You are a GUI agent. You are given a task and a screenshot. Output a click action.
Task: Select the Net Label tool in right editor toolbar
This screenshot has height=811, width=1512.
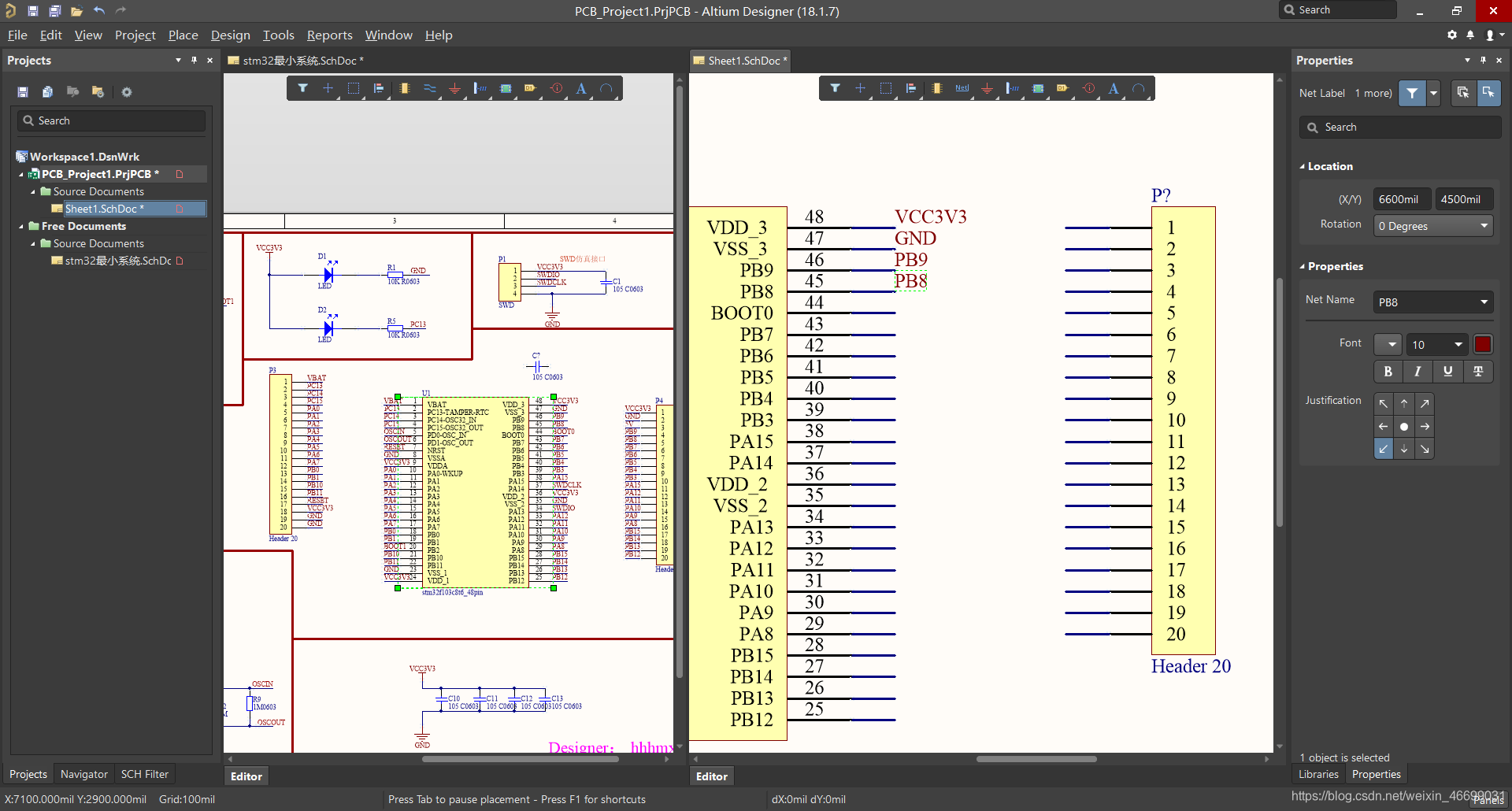[x=962, y=88]
